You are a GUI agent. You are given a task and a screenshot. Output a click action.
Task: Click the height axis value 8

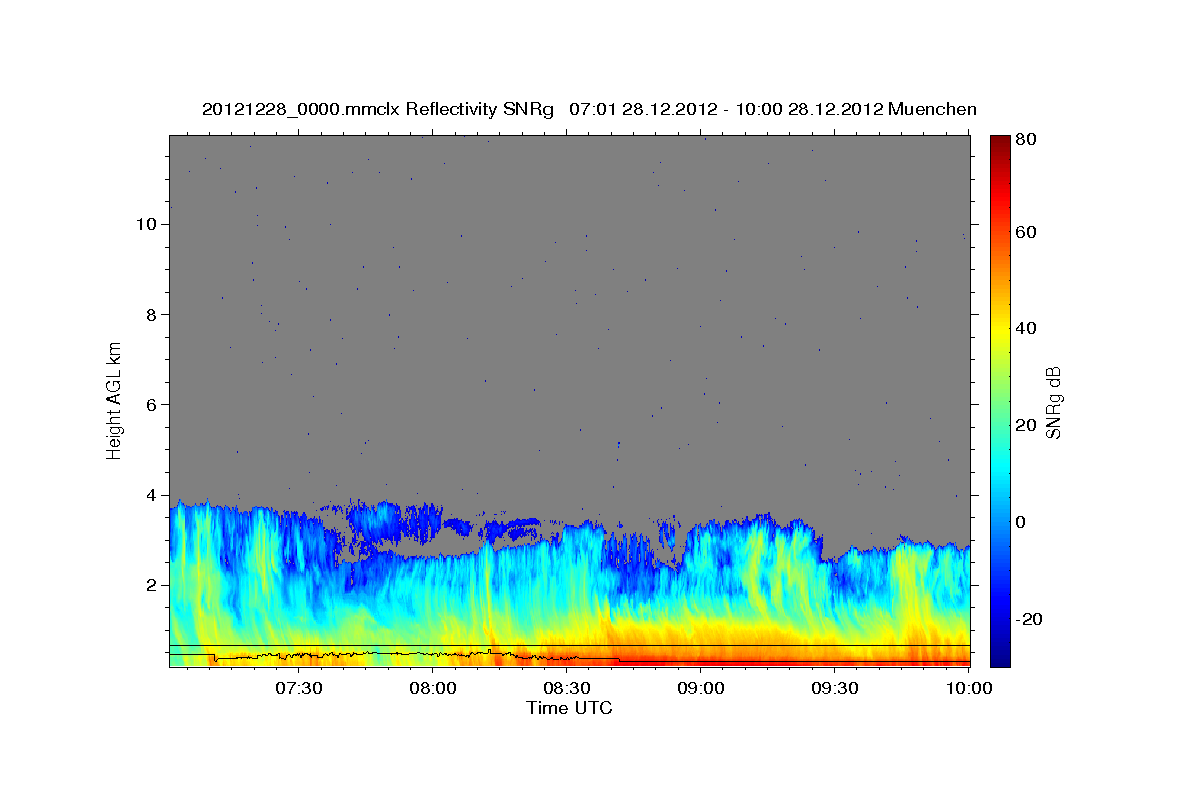click(150, 314)
